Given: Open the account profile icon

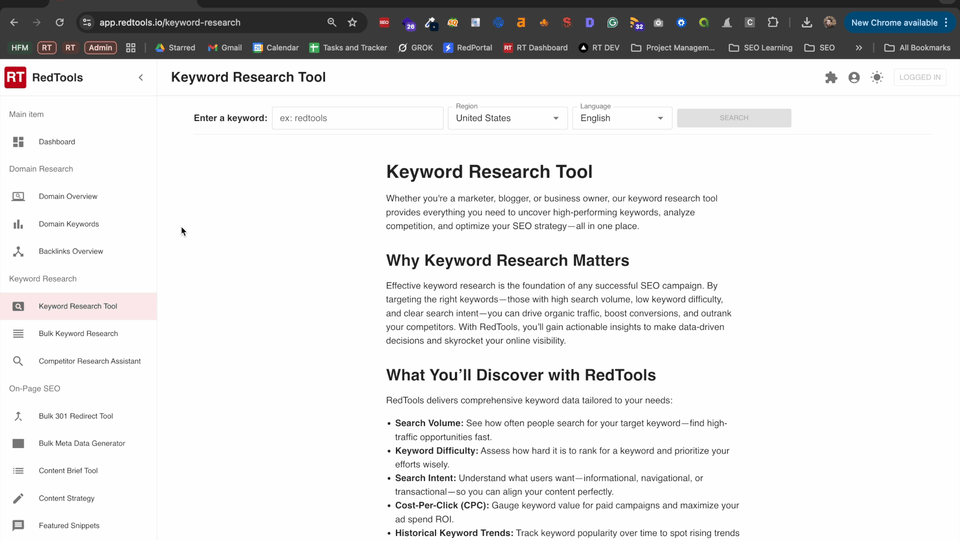Looking at the screenshot, I should point(854,78).
